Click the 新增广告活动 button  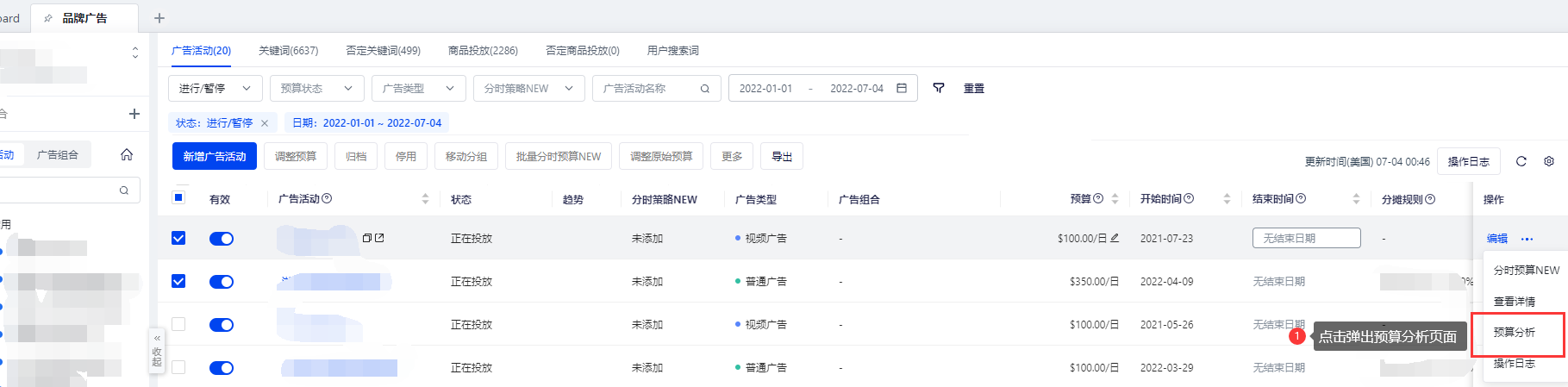[215, 156]
